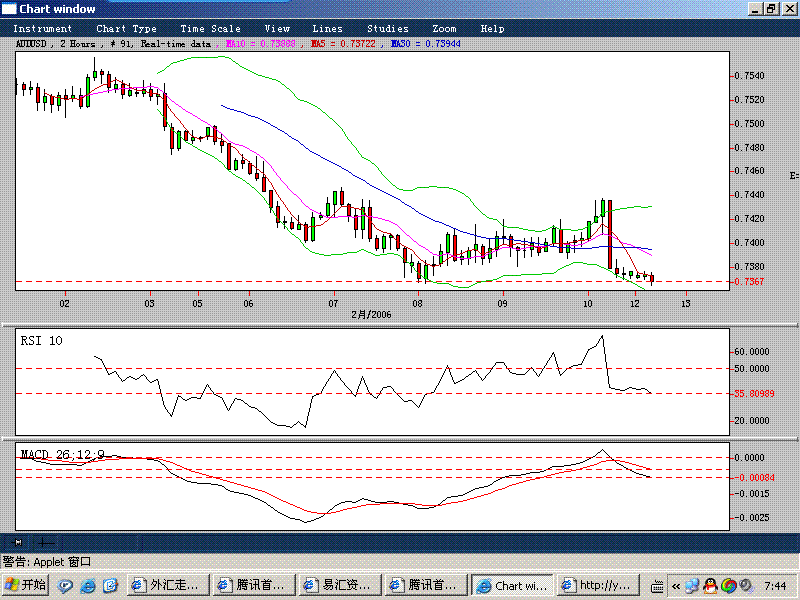Click the 0.7440 price axis label
800x600 pixels.
(749, 195)
